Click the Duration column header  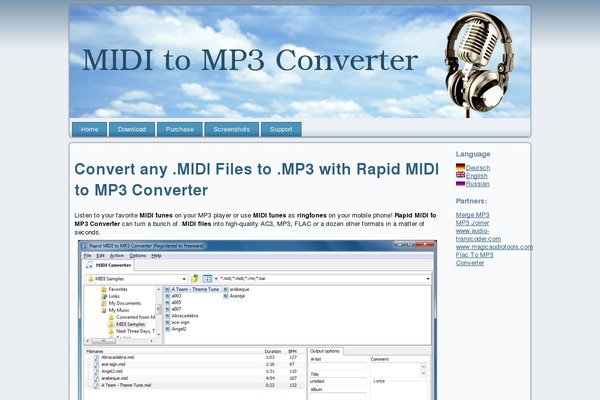[x=273, y=351]
